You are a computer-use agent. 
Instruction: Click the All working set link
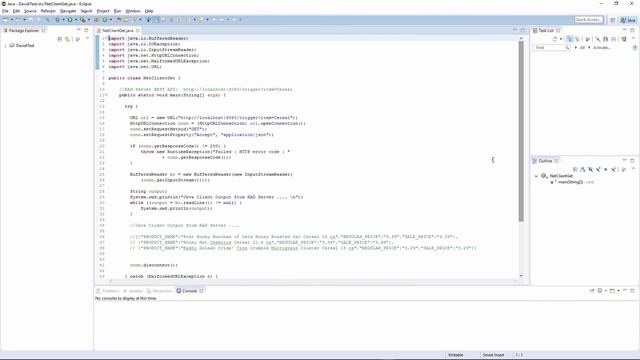tap(582, 48)
